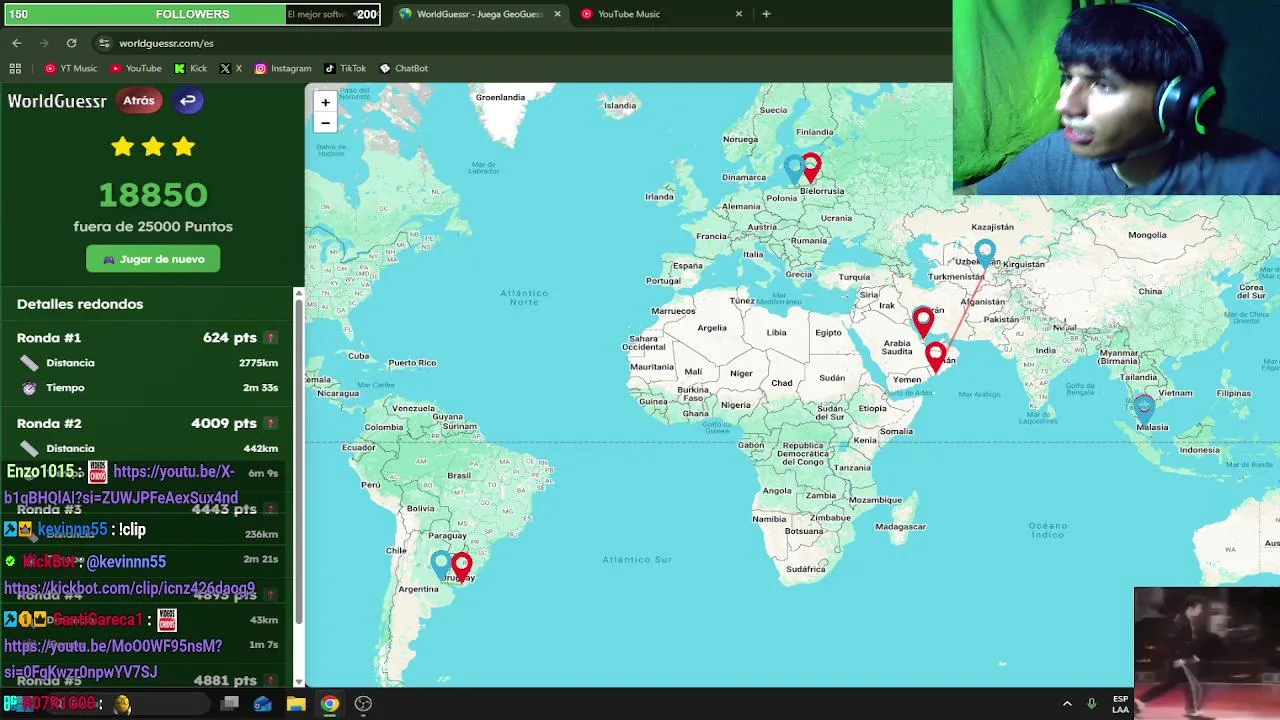
Task: Select the Ronda #2 heading
Action: coord(49,424)
